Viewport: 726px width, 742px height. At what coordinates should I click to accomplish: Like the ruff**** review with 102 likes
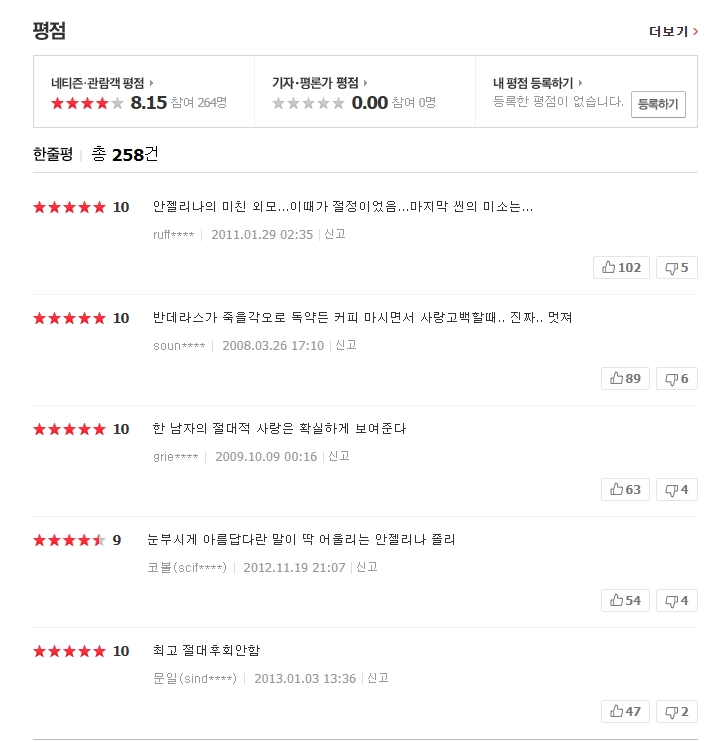point(621,268)
